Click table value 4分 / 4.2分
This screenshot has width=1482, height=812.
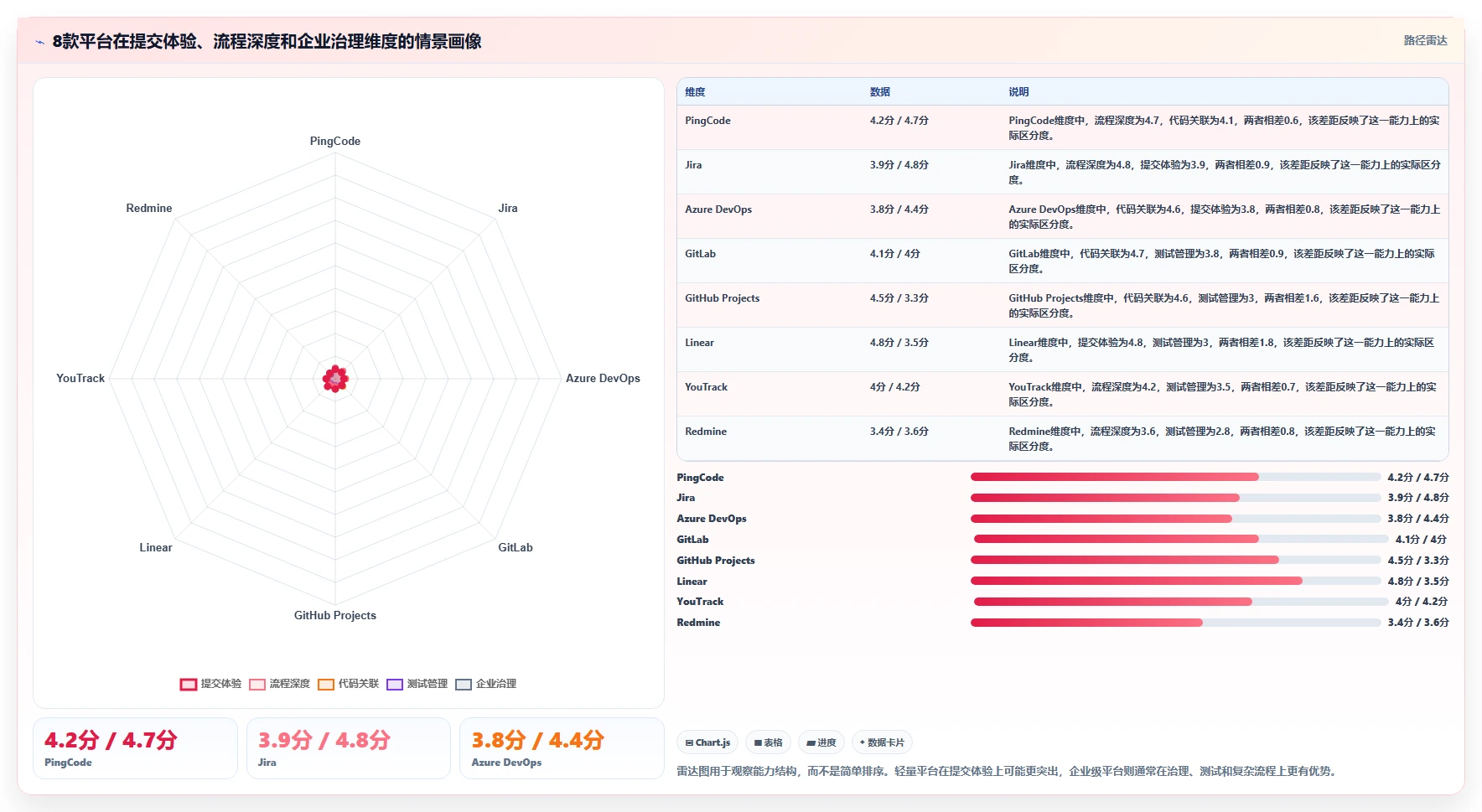[x=894, y=387]
